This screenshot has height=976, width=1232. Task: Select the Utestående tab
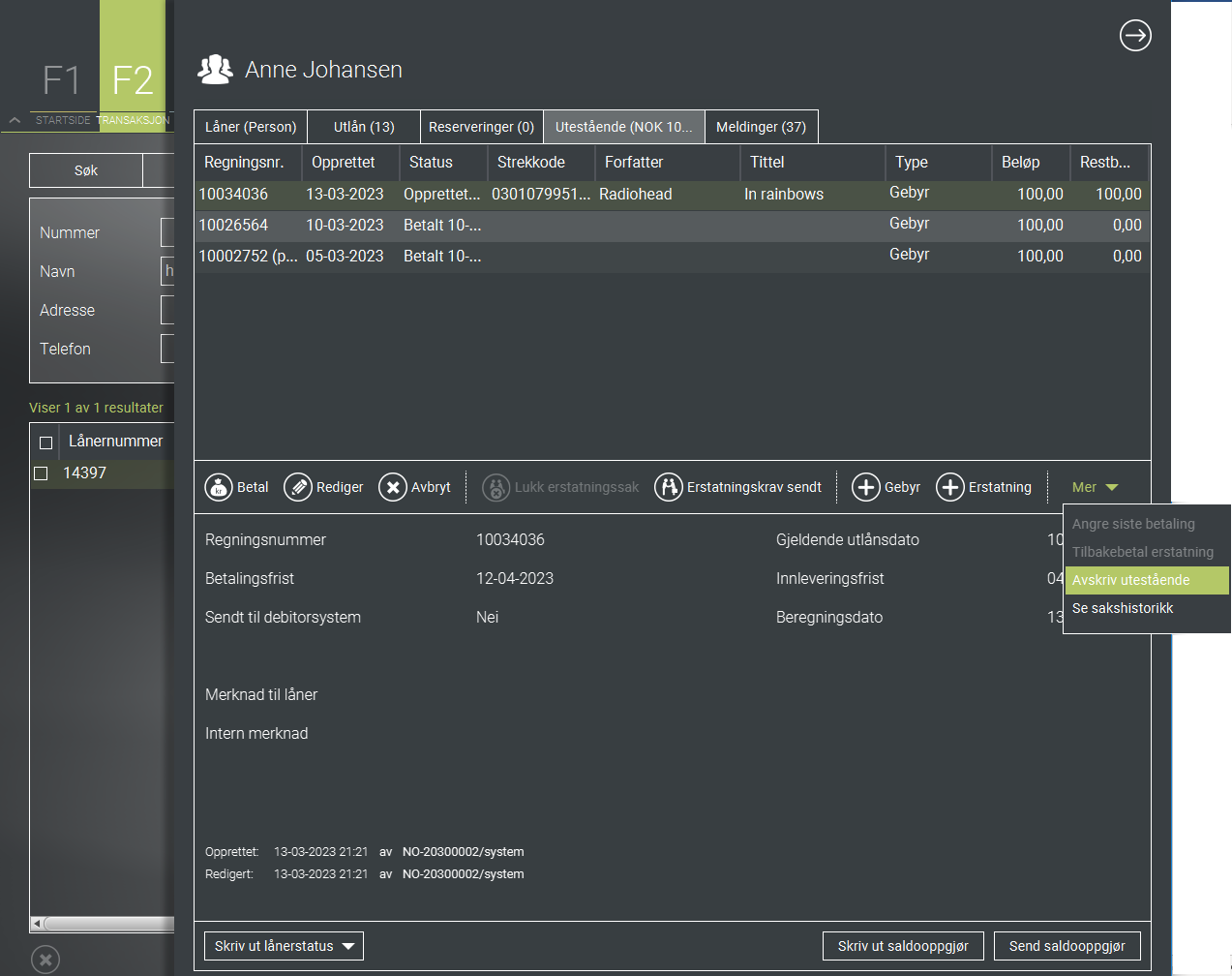coord(624,127)
